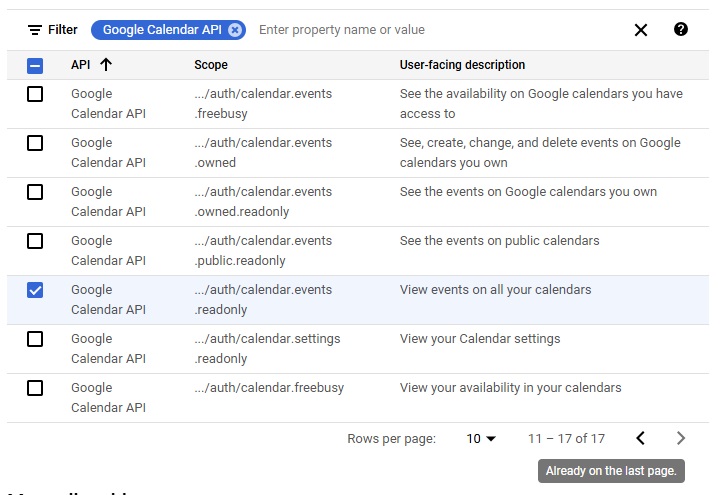Image resolution: width=721 pixels, height=495 pixels.
Task: Open the filter help question mark icon
Action: (x=681, y=29)
